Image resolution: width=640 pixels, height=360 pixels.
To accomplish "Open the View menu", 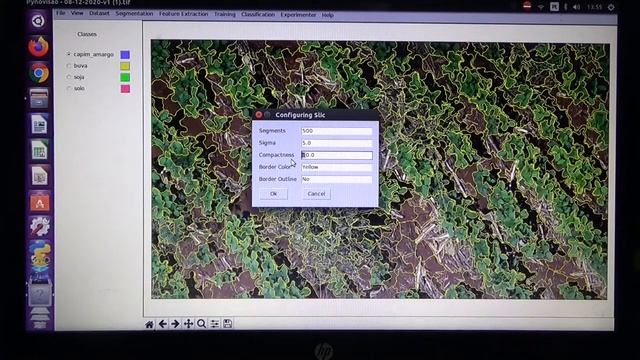I will [x=77, y=13].
